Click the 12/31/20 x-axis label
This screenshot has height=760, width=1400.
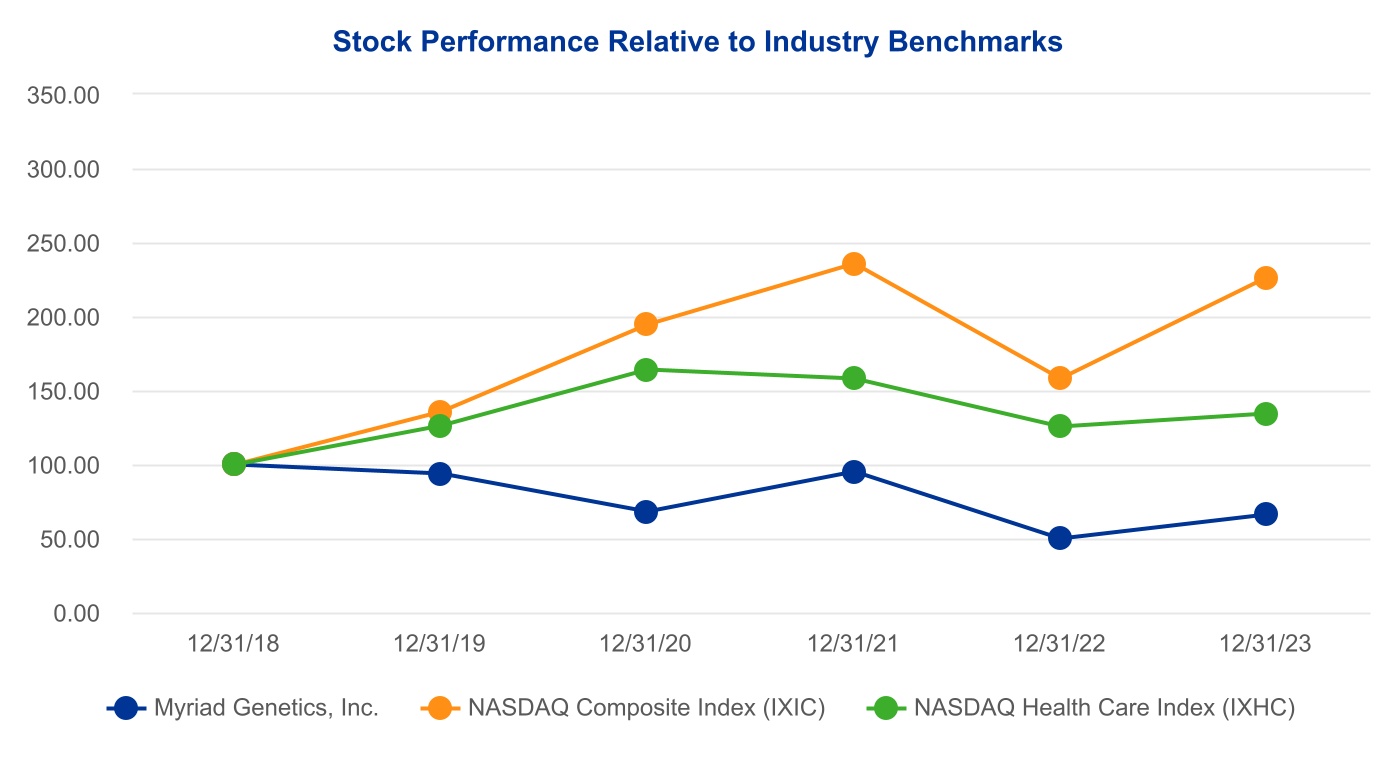[x=646, y=644]
